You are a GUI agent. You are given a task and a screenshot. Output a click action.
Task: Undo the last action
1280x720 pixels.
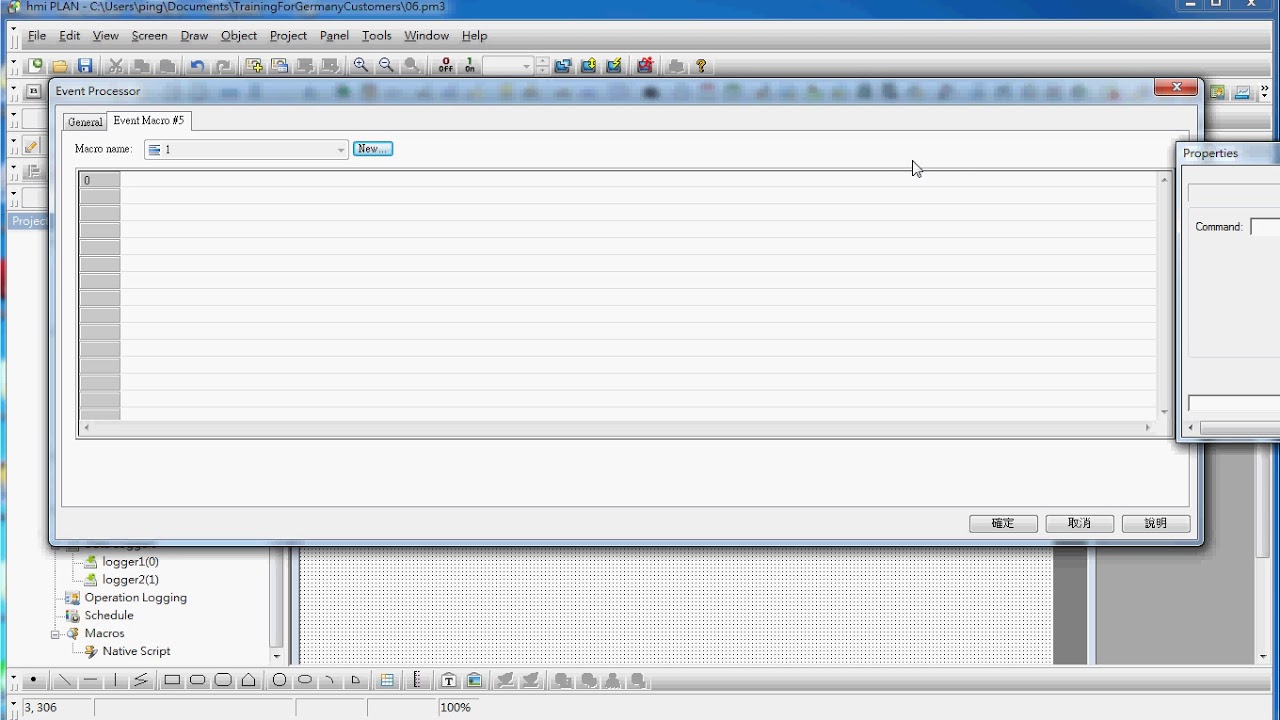pyautogui.click(x=197, y=66)
